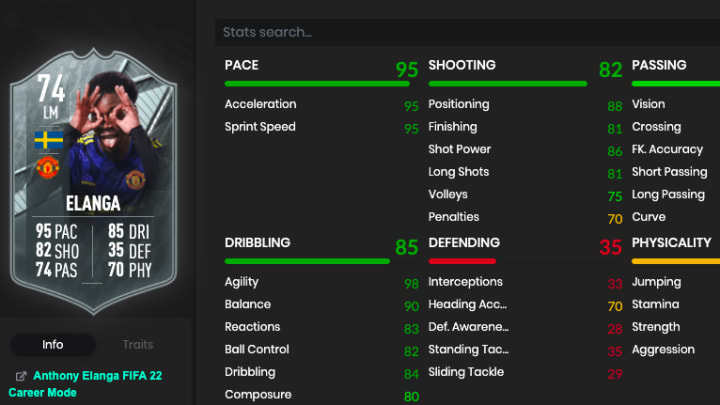Click the PACE category heading
Screen dimensions: 720x405
[x=242, y=65]
